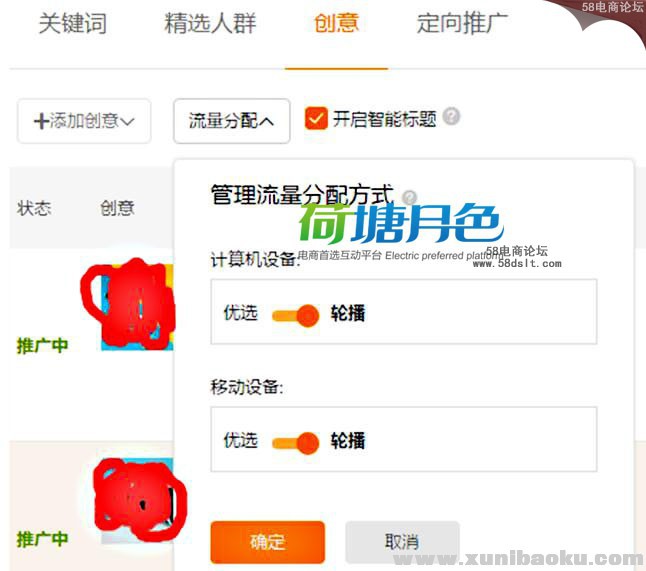Click first row's 推广中 status
Image resolution: width=646 pixels, height=571 pixels.
pyautogui.click(x=42, y=346)
